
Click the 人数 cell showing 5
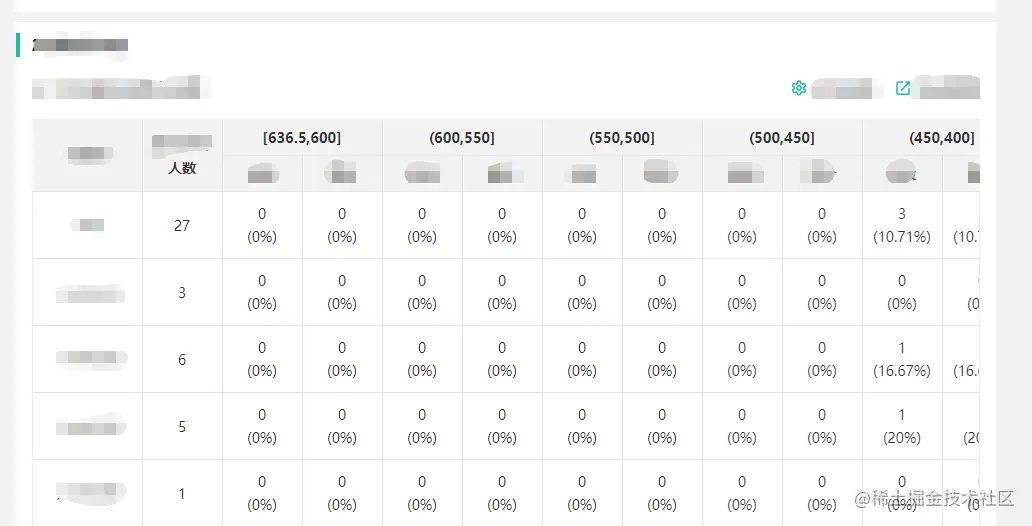[x=182, y=426]
